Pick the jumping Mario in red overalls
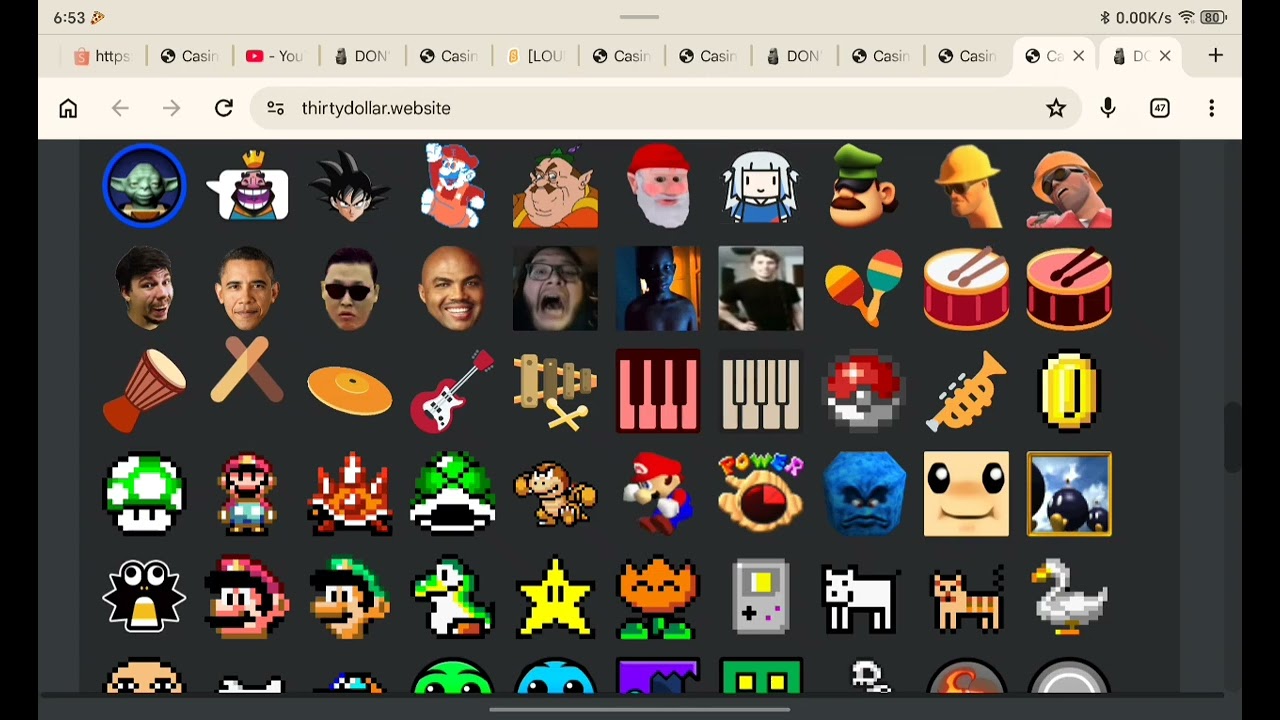This screenshot has width=1280, height=720. coord(453,186)
